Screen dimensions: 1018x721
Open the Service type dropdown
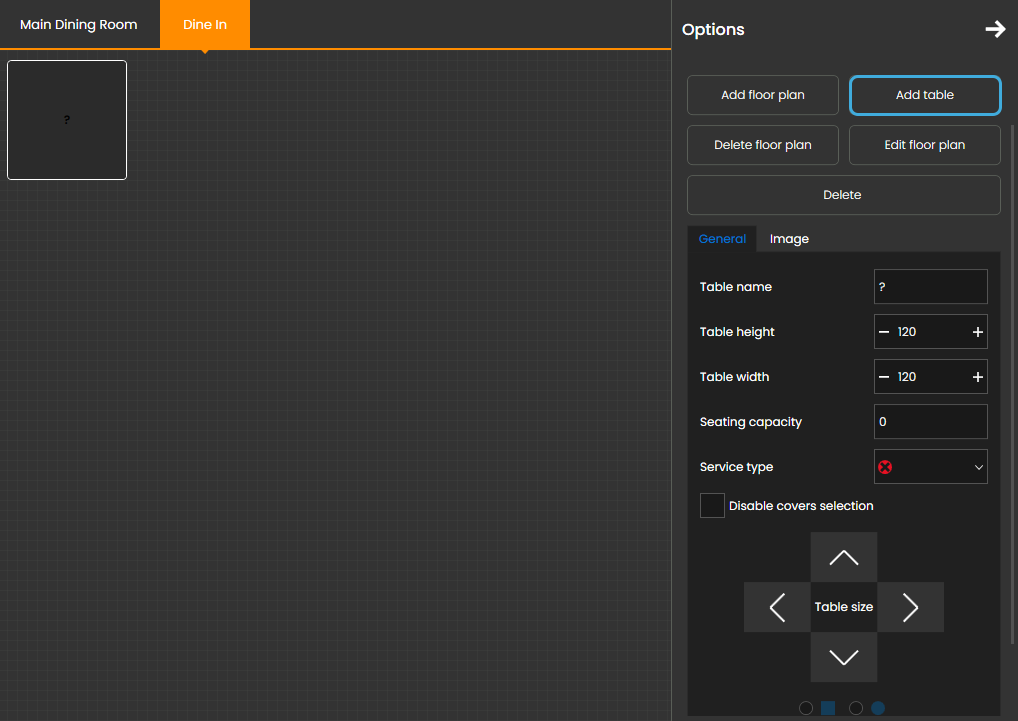[x=930, y=467]
